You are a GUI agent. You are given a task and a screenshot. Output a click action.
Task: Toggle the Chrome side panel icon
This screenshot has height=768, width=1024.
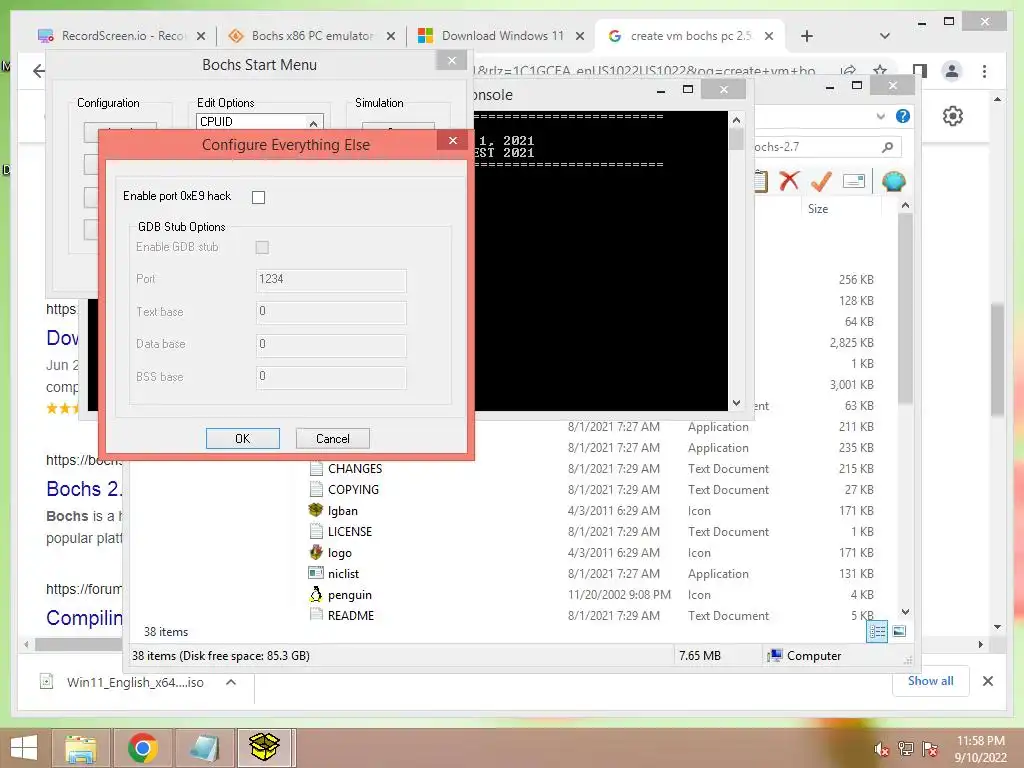[920, 71]
